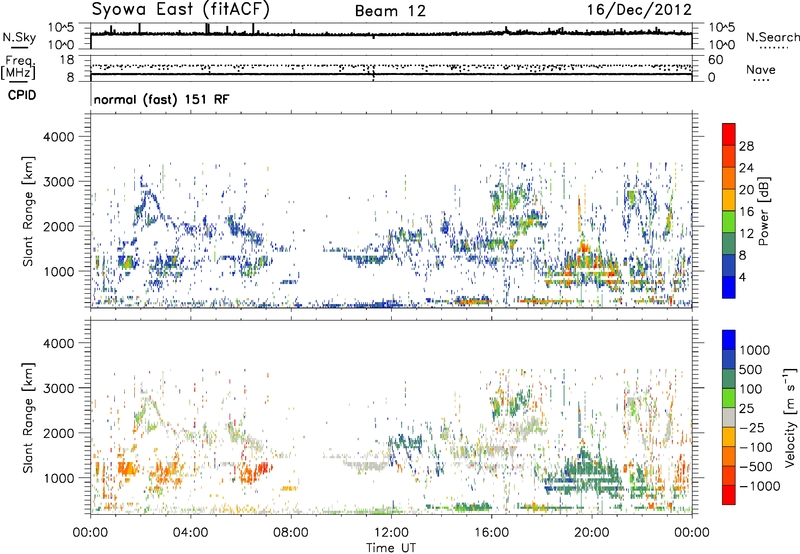Image resolution: width=800 pixels, height=554 pixels.
Task: Select power color bar segment between 4 and 8
Action: (x=729, y=266)
